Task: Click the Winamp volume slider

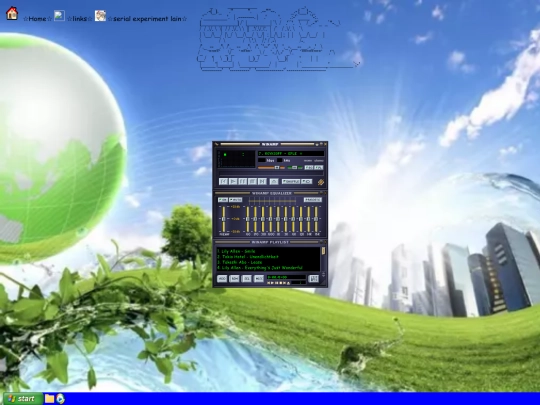Action: [x=271, y=168]
